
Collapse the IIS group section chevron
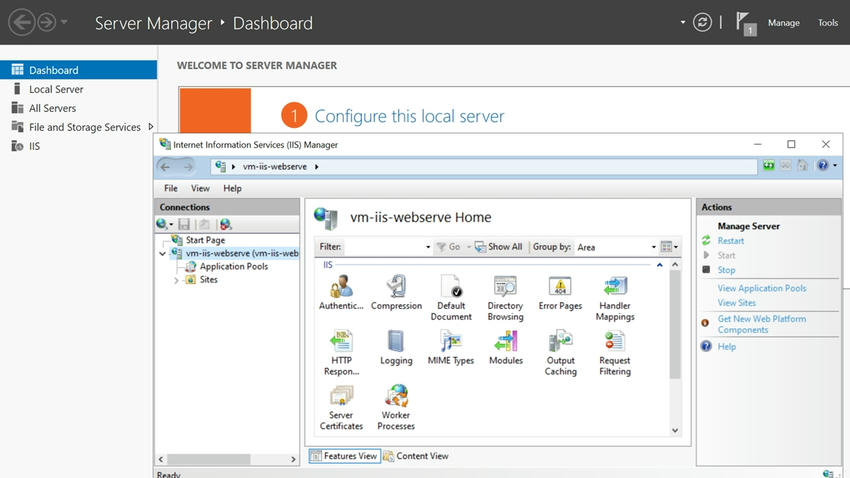[x=660, y=265]
